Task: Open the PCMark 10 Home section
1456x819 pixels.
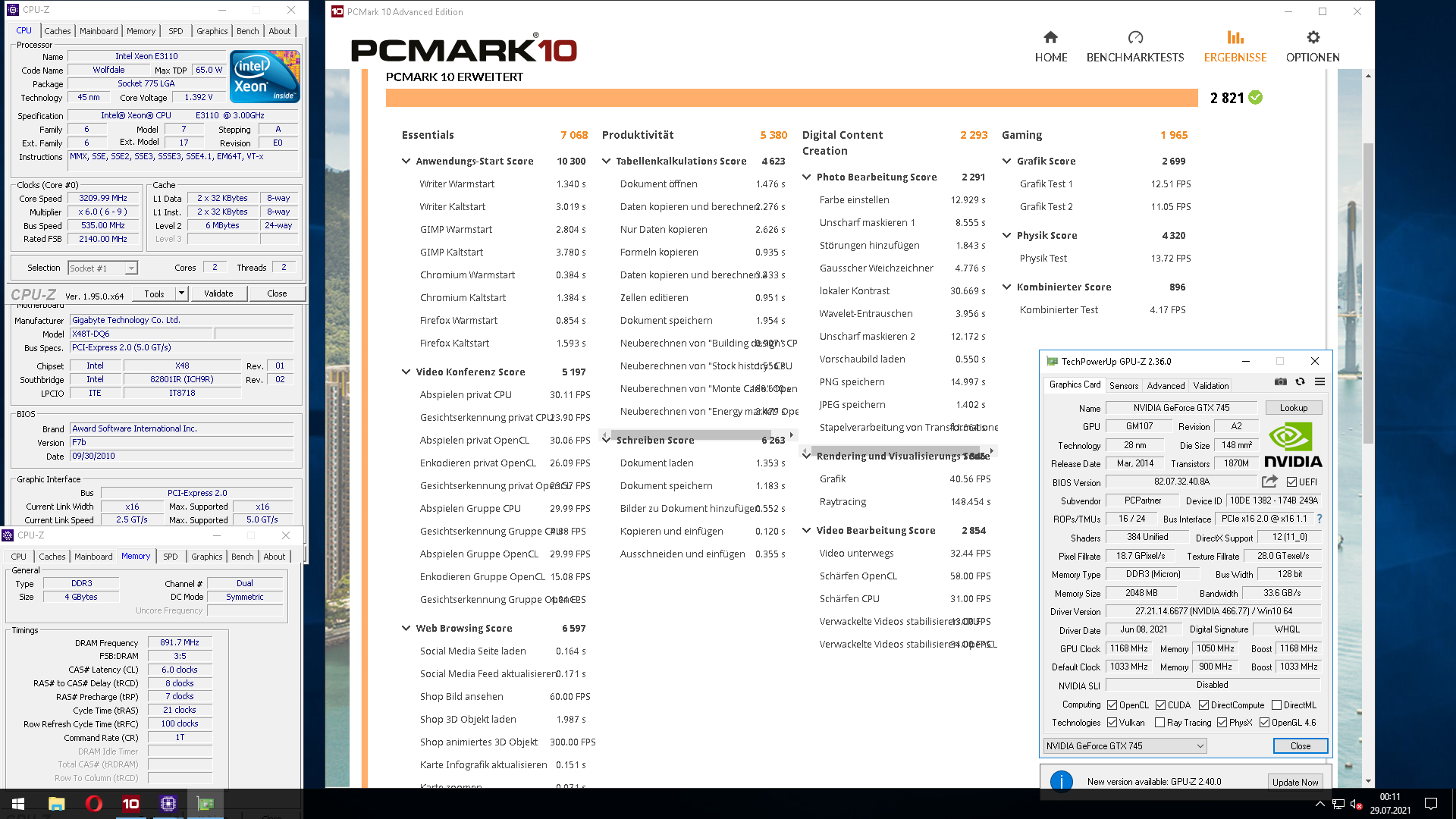Action: point(1050,46)
